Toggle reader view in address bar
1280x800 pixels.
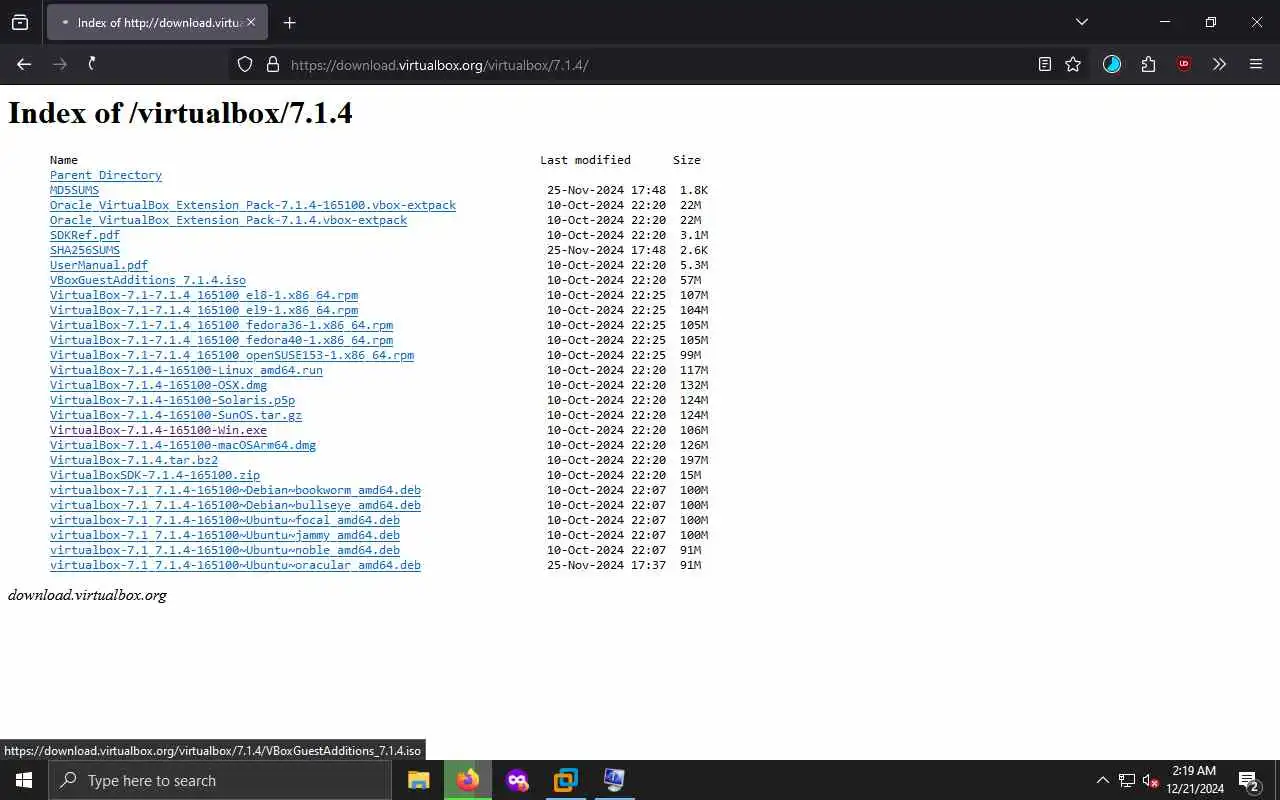click(1044, 64)
